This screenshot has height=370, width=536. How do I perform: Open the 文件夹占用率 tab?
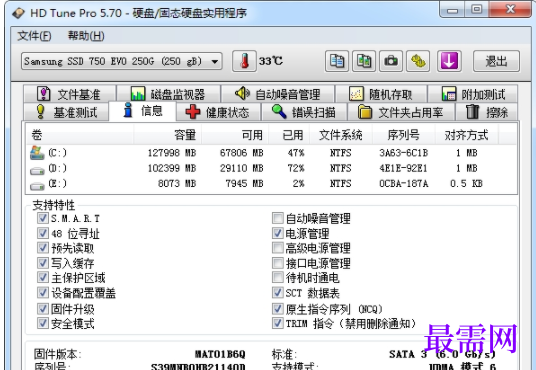click(x=401, y=112)
